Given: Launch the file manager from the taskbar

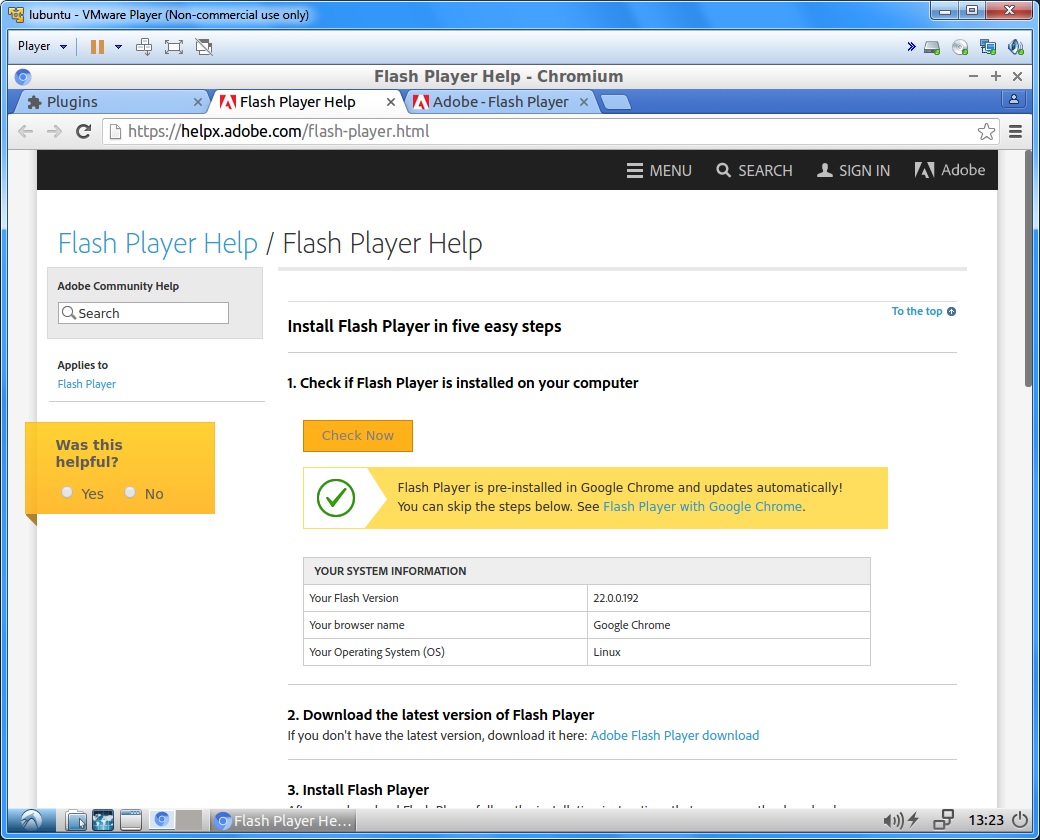Looking at the screenshot, I should (x=76, y=821).
